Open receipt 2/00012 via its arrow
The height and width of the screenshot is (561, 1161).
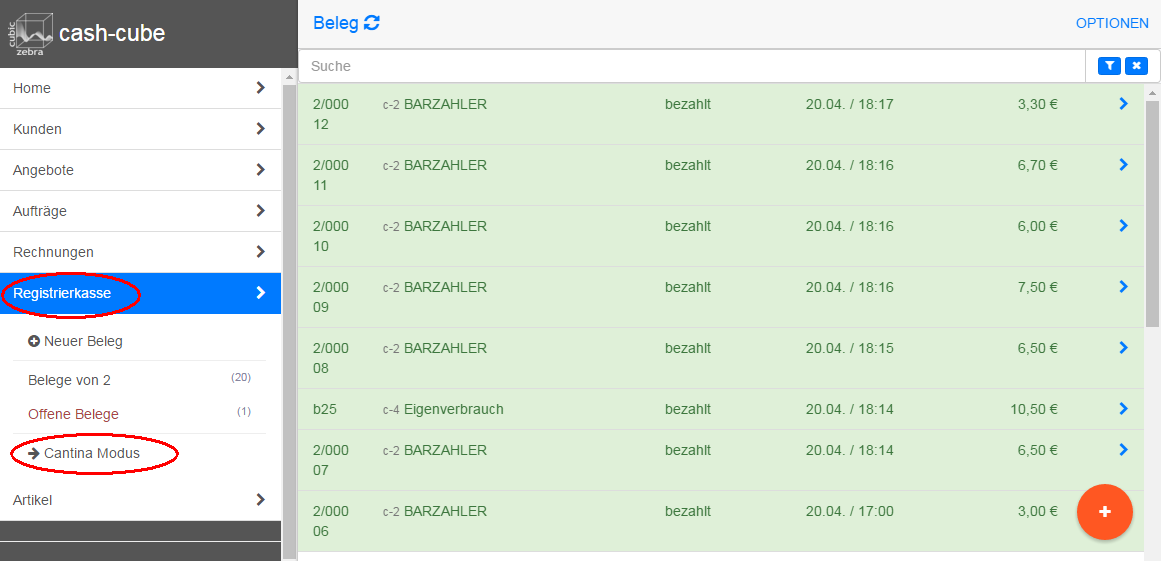1123,104
